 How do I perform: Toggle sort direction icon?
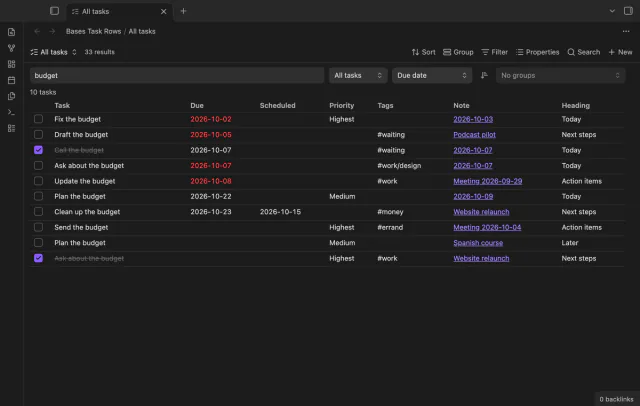click(x=484, y=75)
